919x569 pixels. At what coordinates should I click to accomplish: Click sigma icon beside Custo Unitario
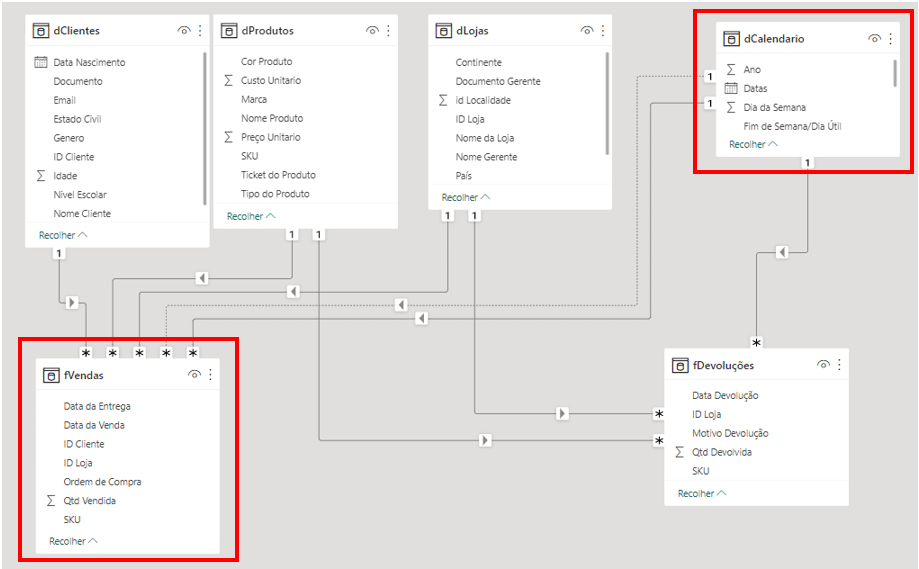[229, 80]
